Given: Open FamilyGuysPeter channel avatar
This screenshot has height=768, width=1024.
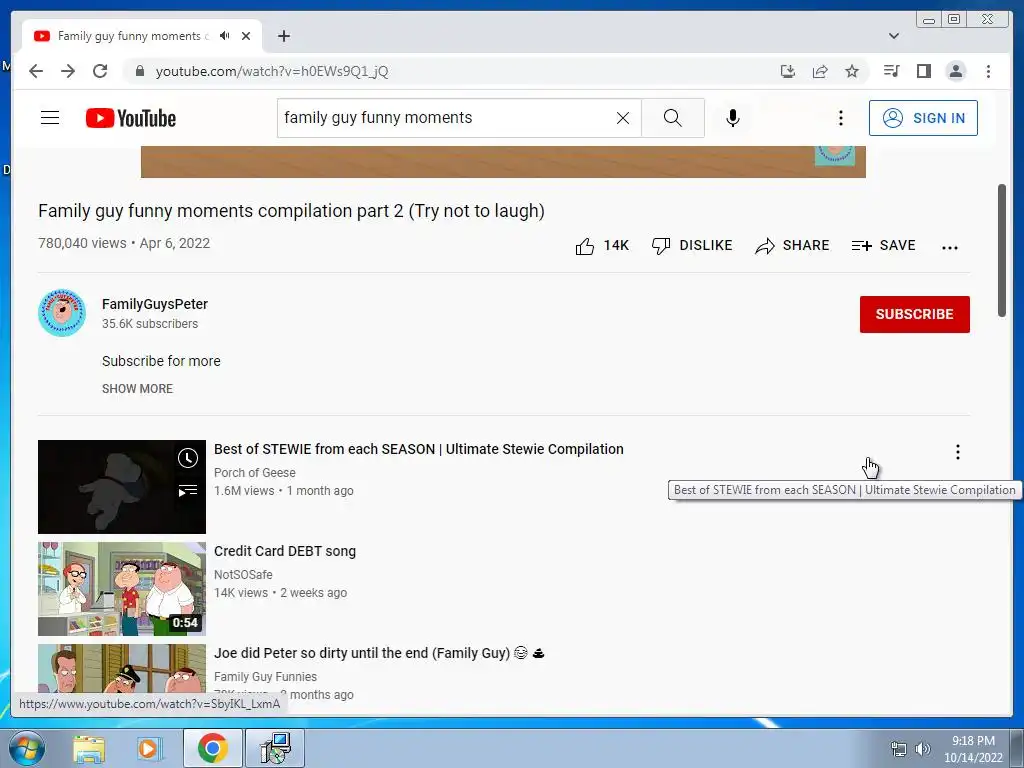Looking at the screenshot, I should point(62,313).
